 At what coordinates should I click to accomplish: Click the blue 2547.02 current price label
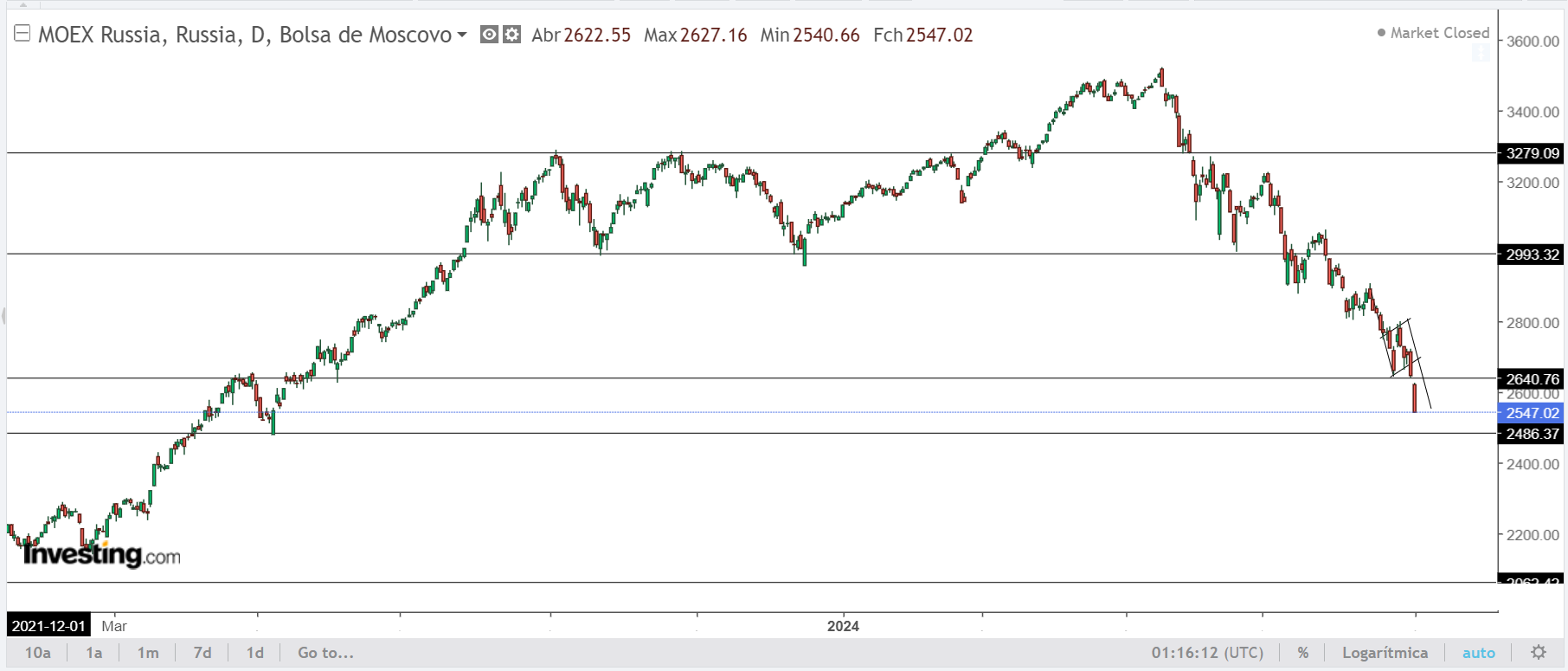pos(1532,413)
